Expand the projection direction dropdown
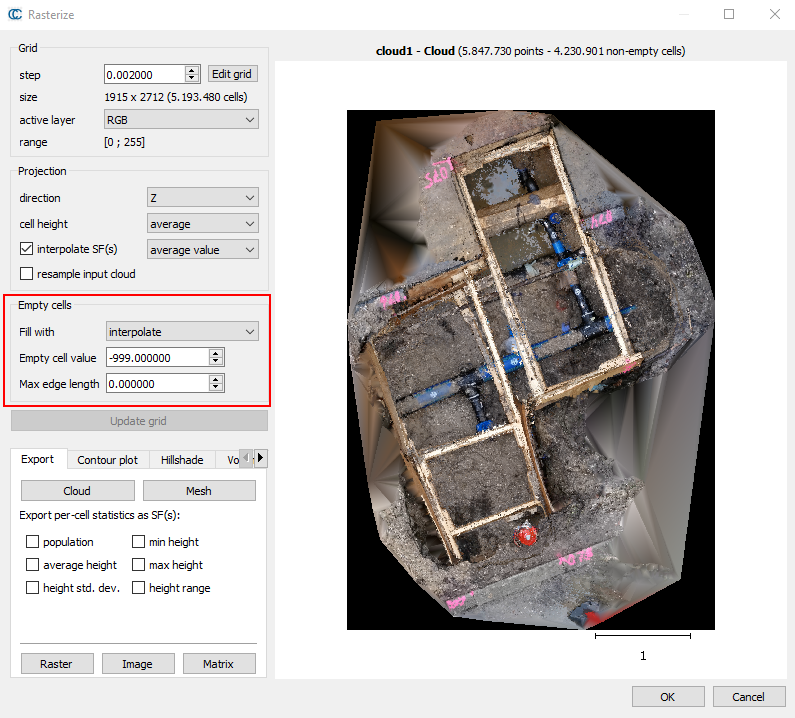Screen dimensions: 795x718 point(202,198)
